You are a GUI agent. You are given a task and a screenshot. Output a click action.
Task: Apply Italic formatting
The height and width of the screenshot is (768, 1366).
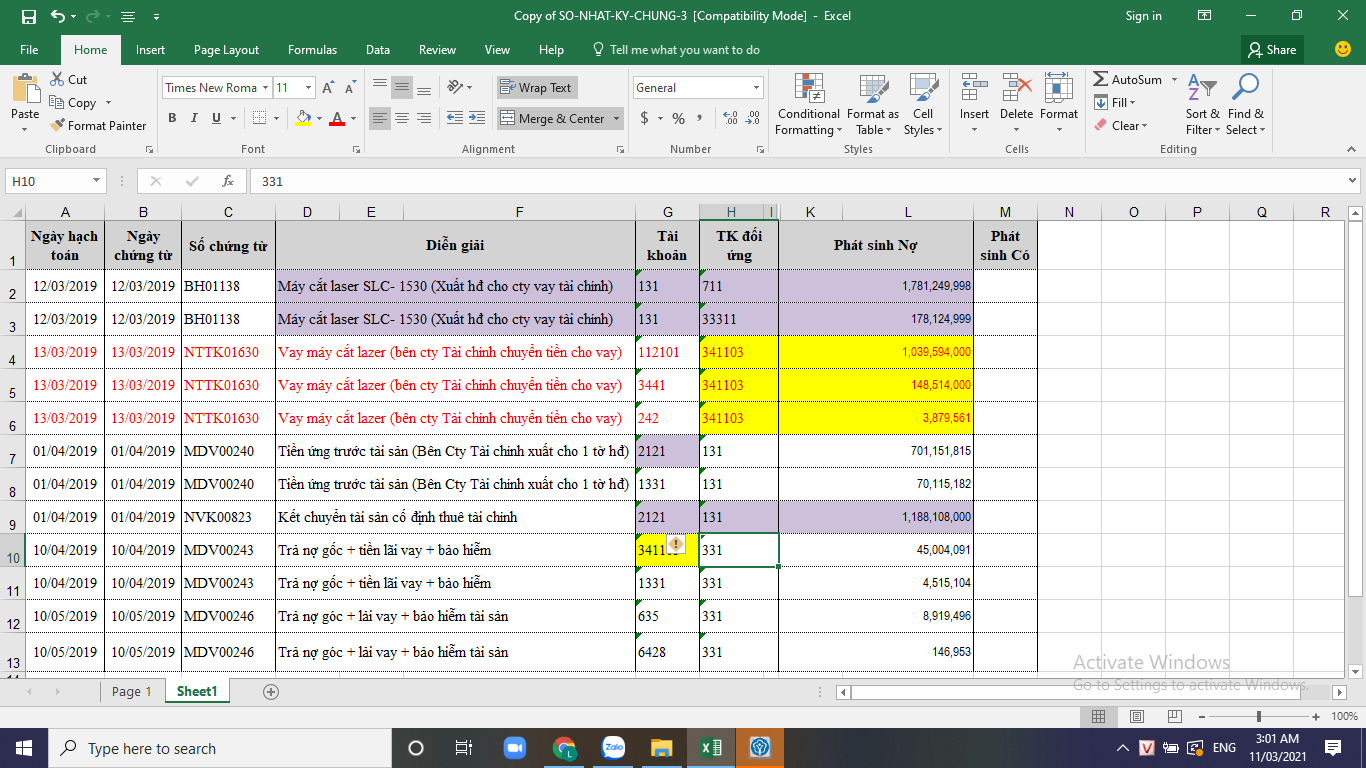pyautogui.click(x=194, y=118)
